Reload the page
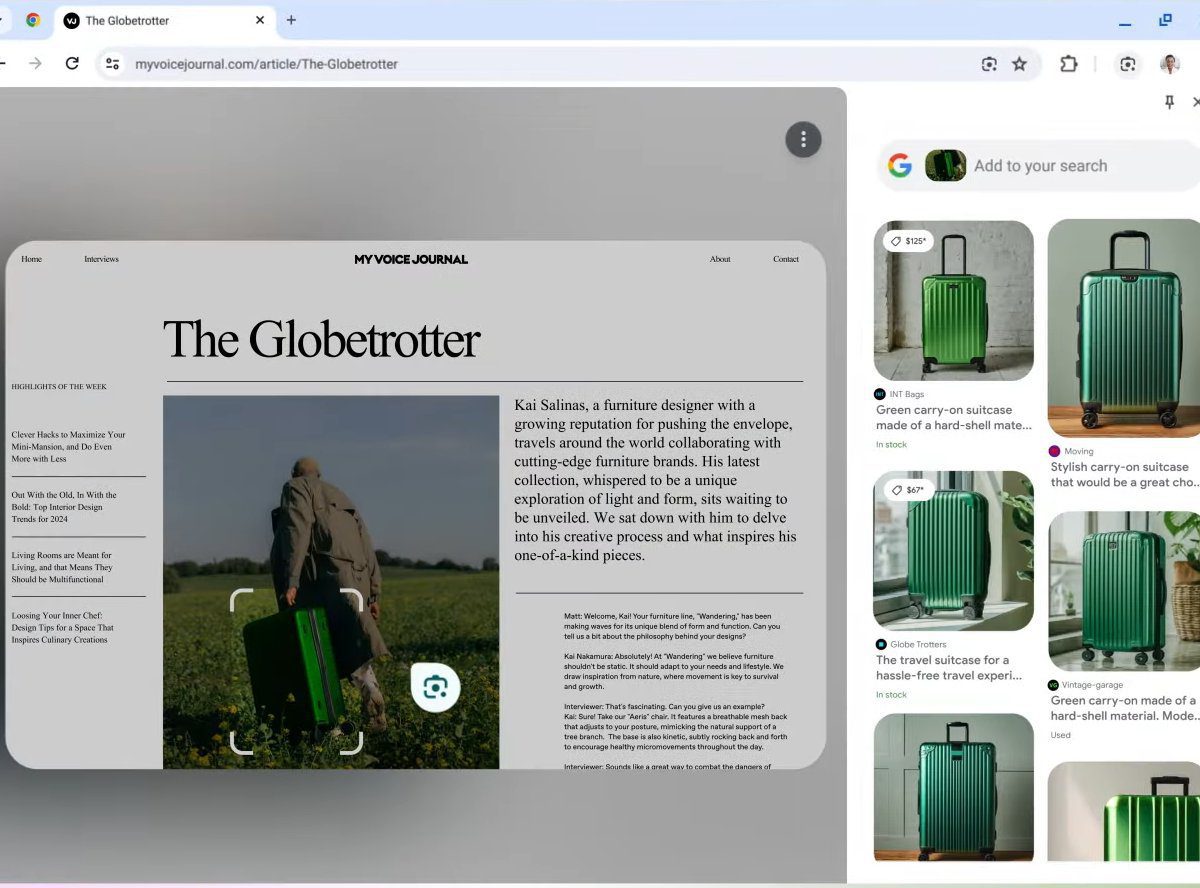Image resolution: width=1200 pixels, height=888 pixels. pyautogui.click(x=72, y=64)
